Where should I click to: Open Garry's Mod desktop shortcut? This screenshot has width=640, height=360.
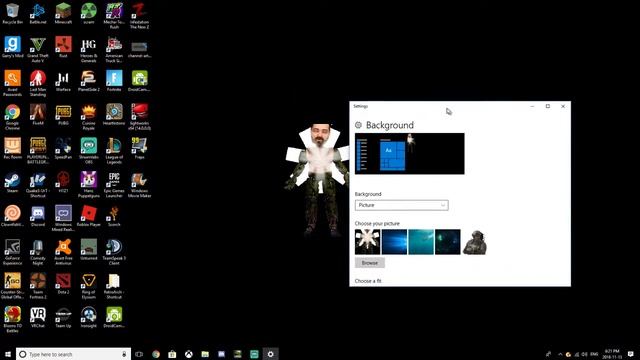[x=12, y=47]
